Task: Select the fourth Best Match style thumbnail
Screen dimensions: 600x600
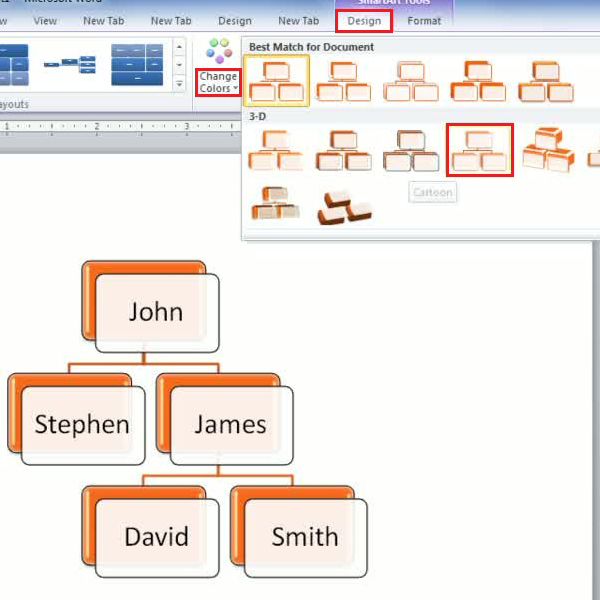Action: coord(478,82)
